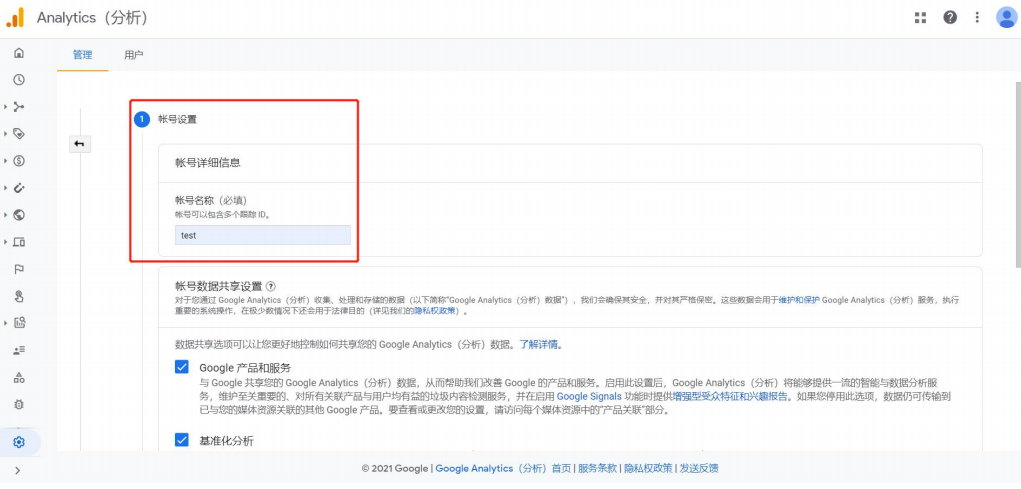Open the footer Google Analytics（分析）首页 link
Viewport: 1021px width, 489px height.
point(503,468)
